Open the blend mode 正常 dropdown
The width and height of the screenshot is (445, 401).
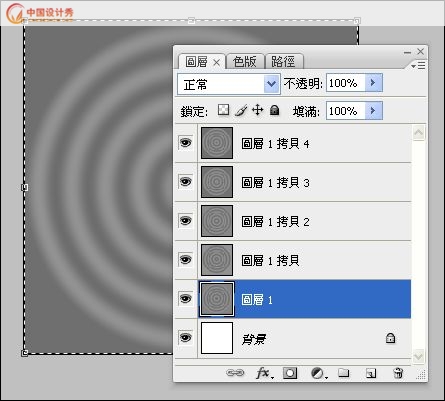pos(229,84)
